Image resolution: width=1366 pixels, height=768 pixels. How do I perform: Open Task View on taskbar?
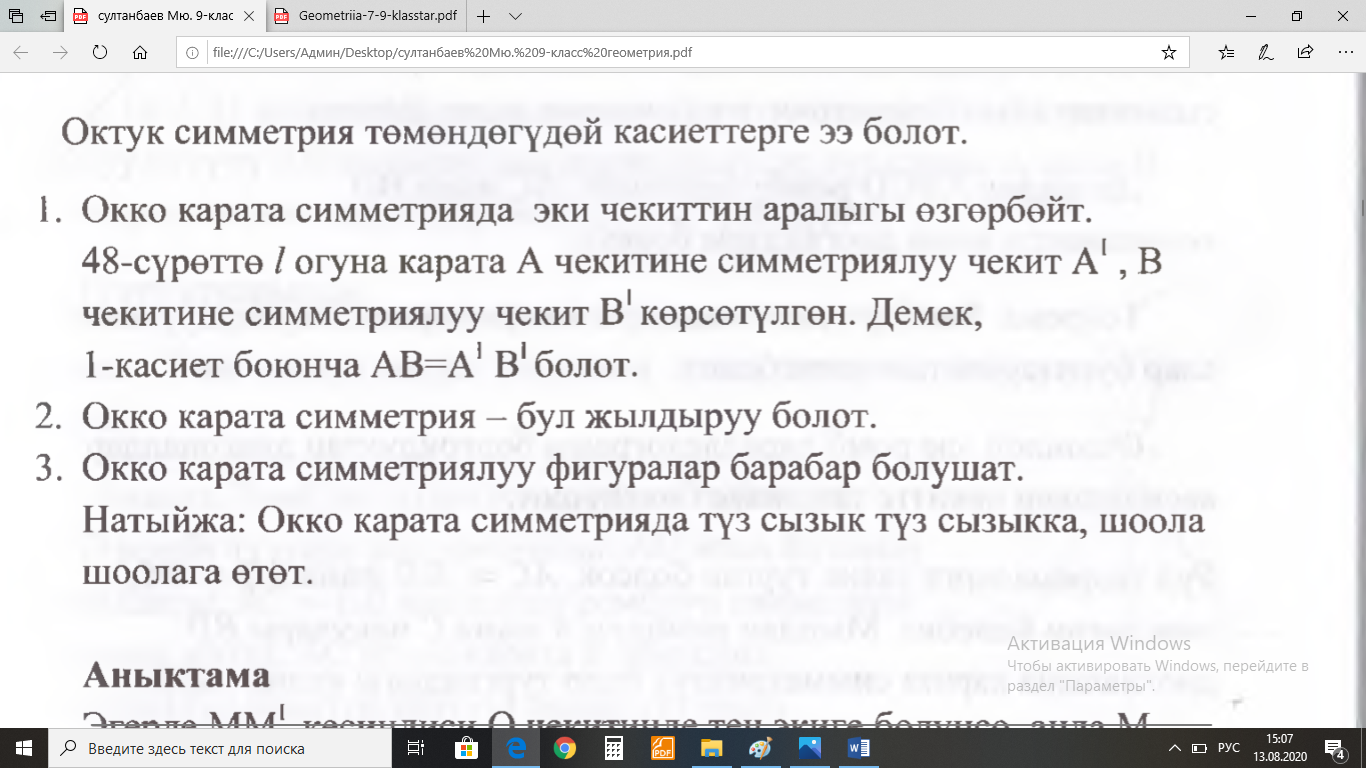click(x=418, y=748)
